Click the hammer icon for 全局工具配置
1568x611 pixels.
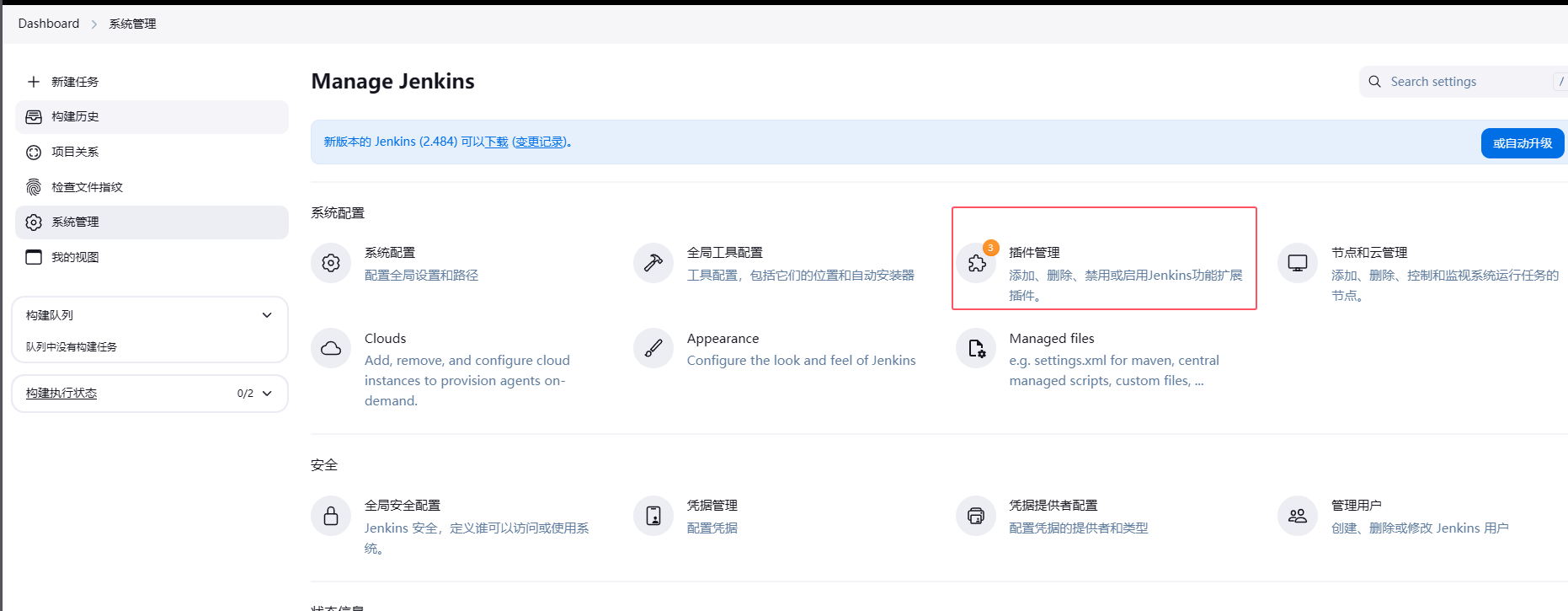(x=653, y=263)
